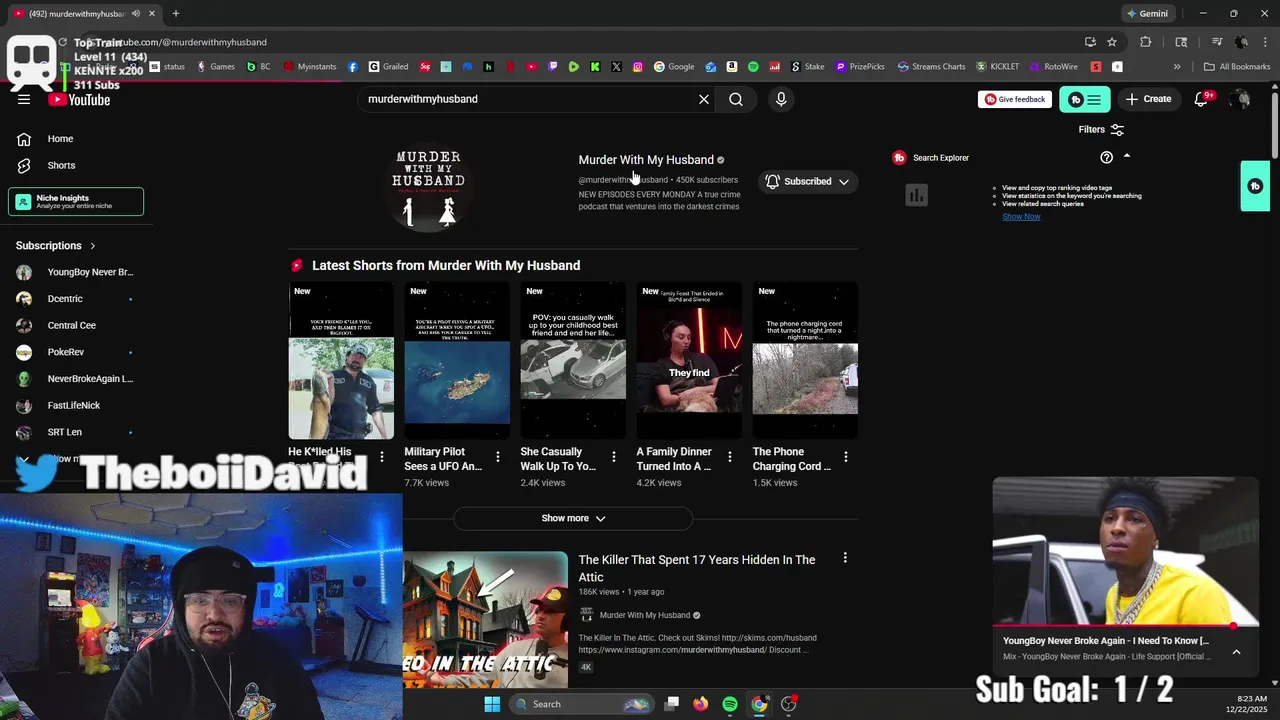Open more actions for Killer in Attic video
Screen dimensions: 1280x720
point(845,558)
